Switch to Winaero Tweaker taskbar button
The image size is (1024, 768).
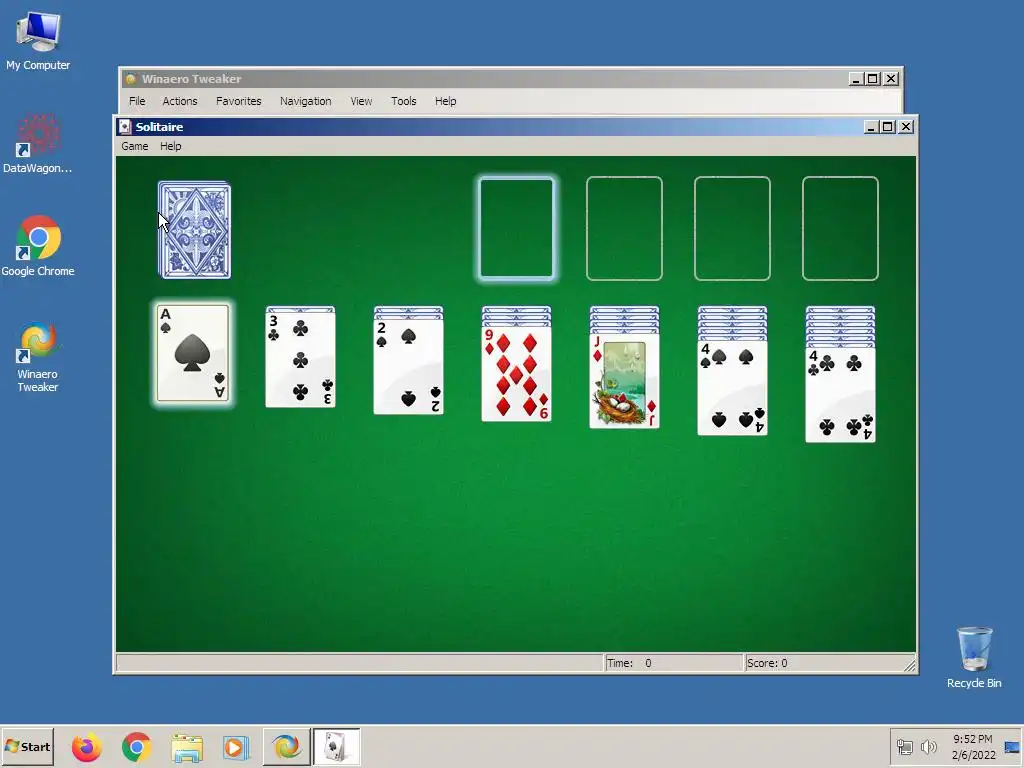[286, 746]
